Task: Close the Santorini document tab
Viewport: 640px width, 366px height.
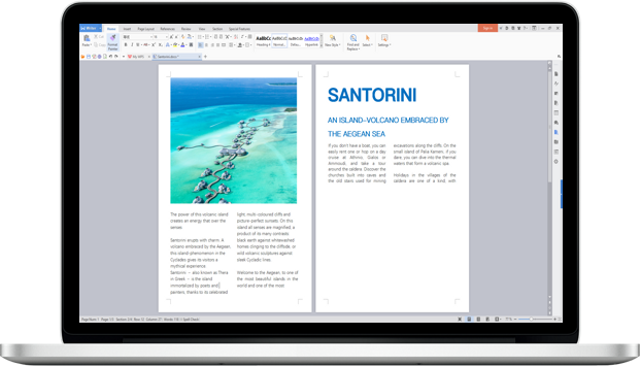Action: (x=199, y=57)
